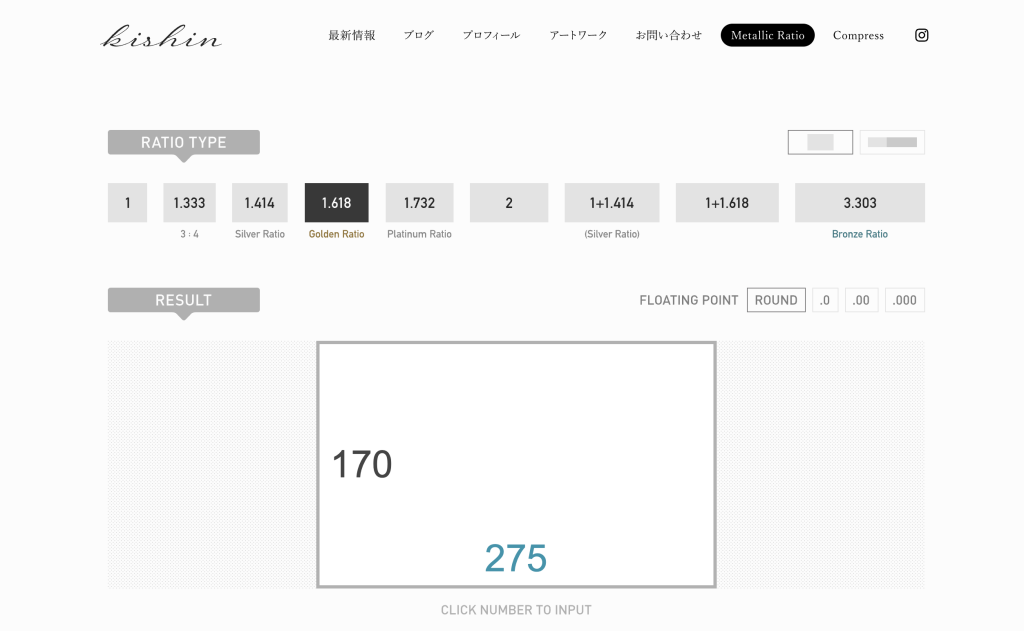
Task: Set floating point to ROUND
Action: pyautogui.click(x=776, y=300)
